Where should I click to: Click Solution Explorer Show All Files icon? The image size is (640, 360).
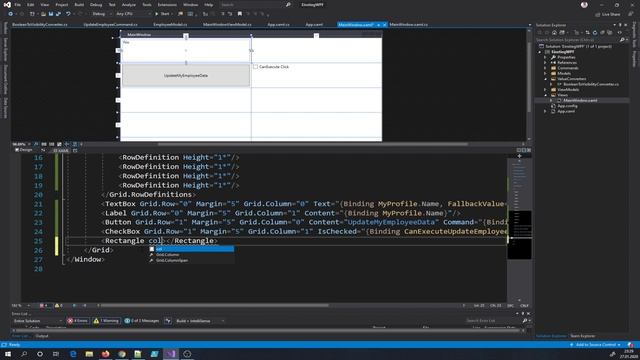(x=609, y=32)
